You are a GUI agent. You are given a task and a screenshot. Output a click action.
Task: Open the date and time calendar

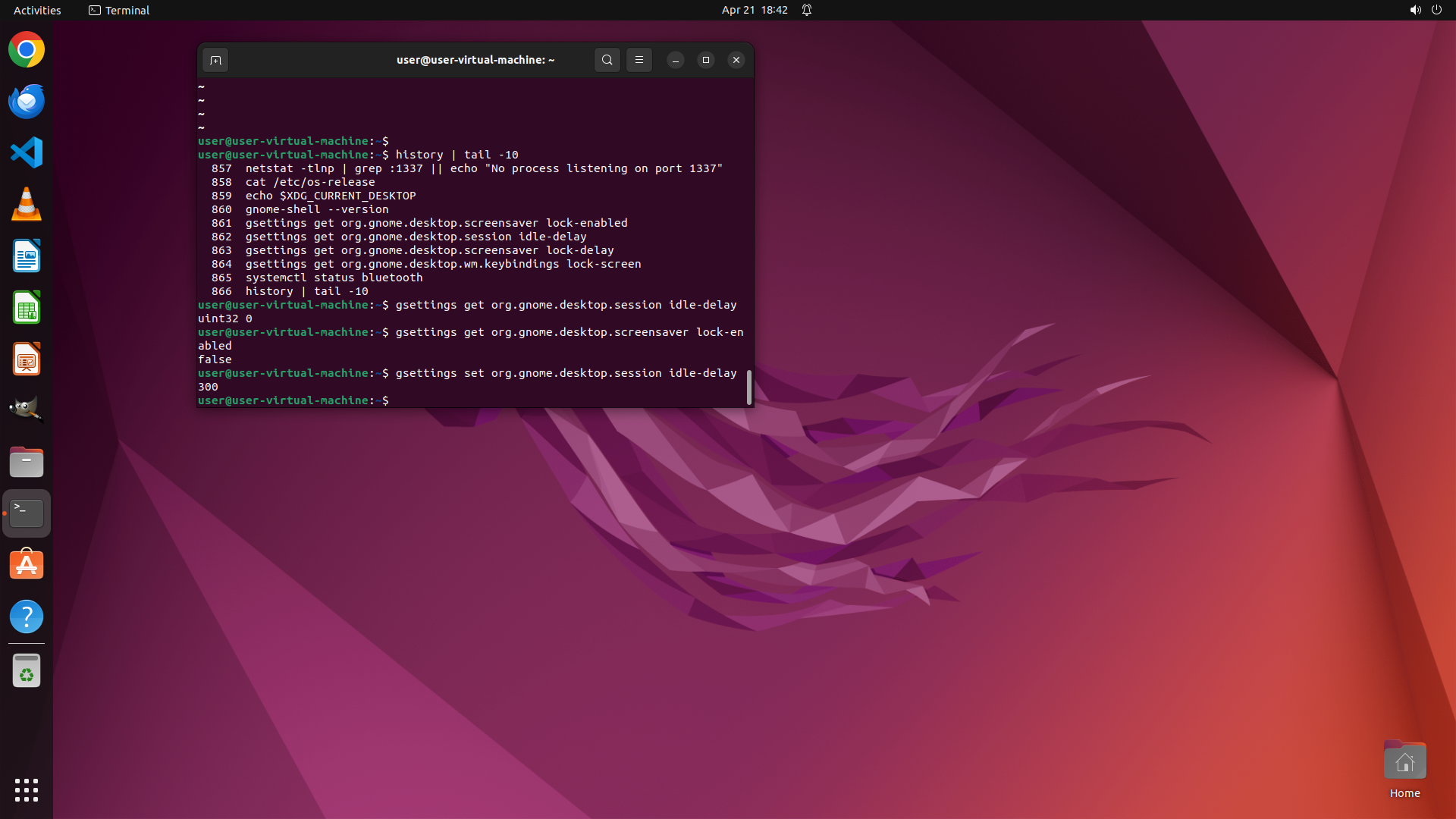point(754,10)
